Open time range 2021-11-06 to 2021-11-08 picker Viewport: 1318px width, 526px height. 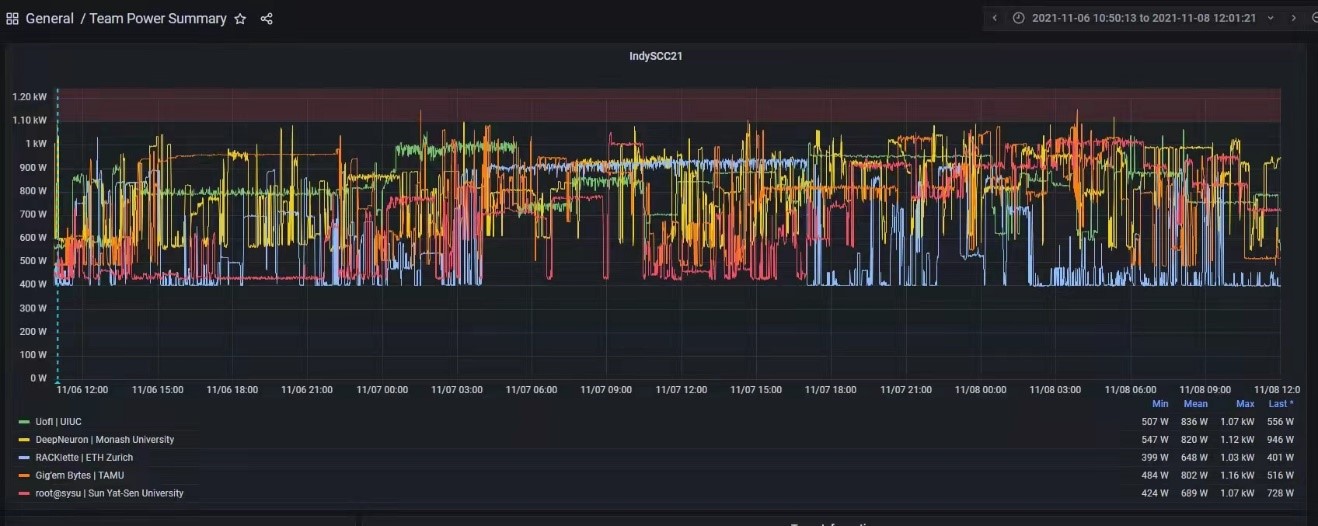[1143, 18]
